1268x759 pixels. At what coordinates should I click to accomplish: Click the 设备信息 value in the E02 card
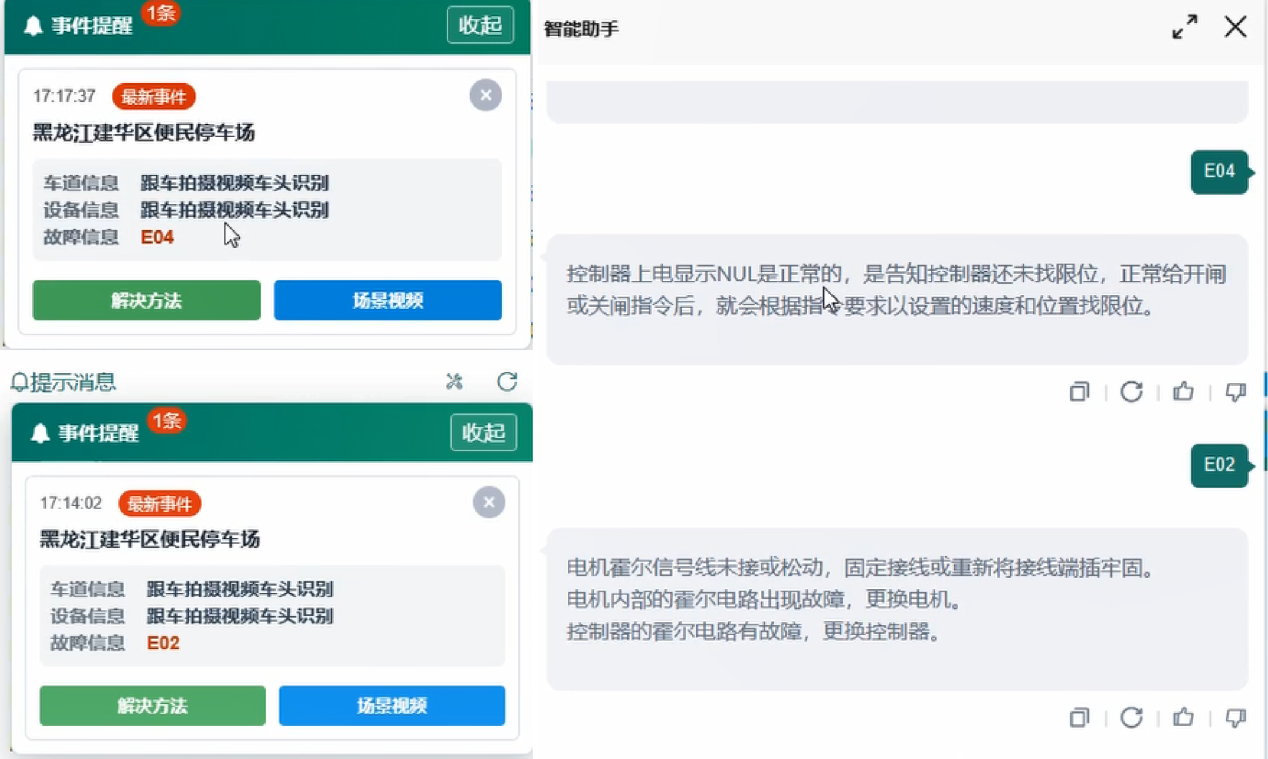coord(240,616)
